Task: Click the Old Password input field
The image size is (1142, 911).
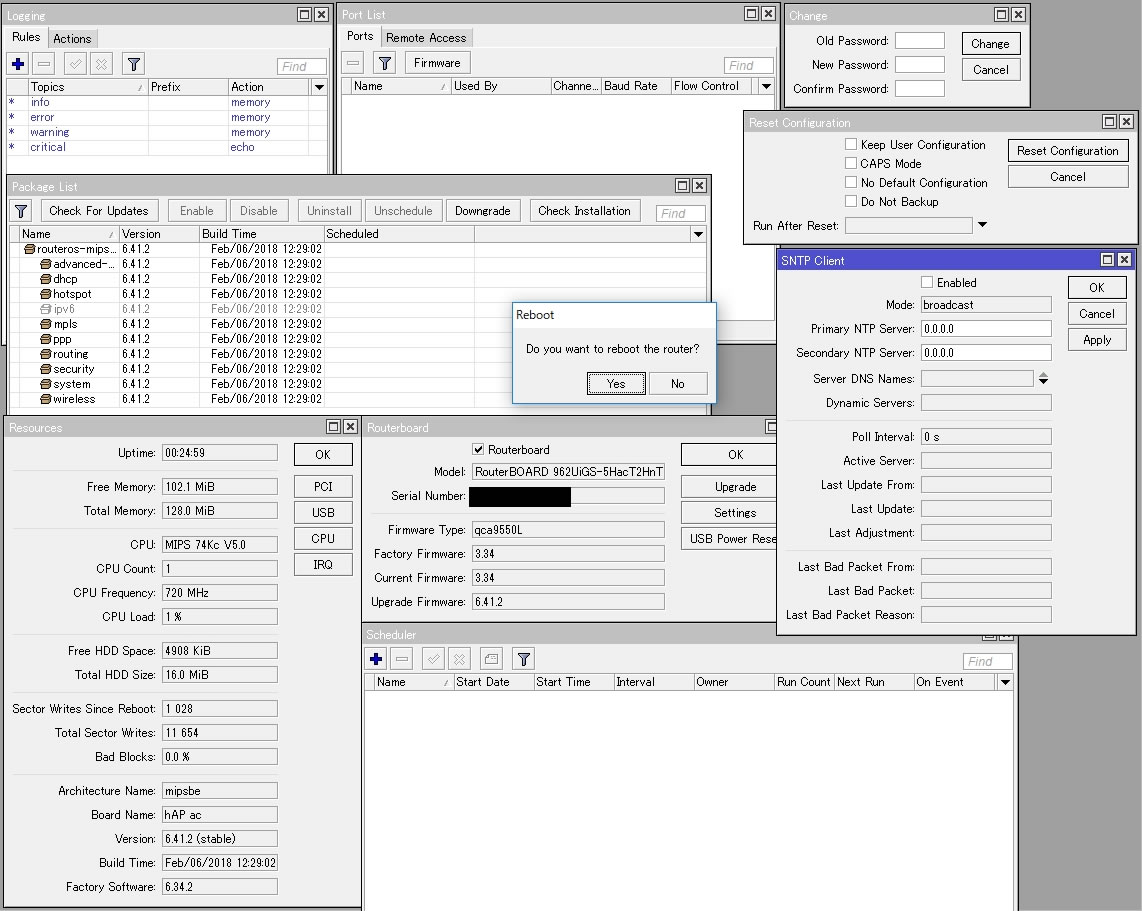Action: tap(919, 41)
